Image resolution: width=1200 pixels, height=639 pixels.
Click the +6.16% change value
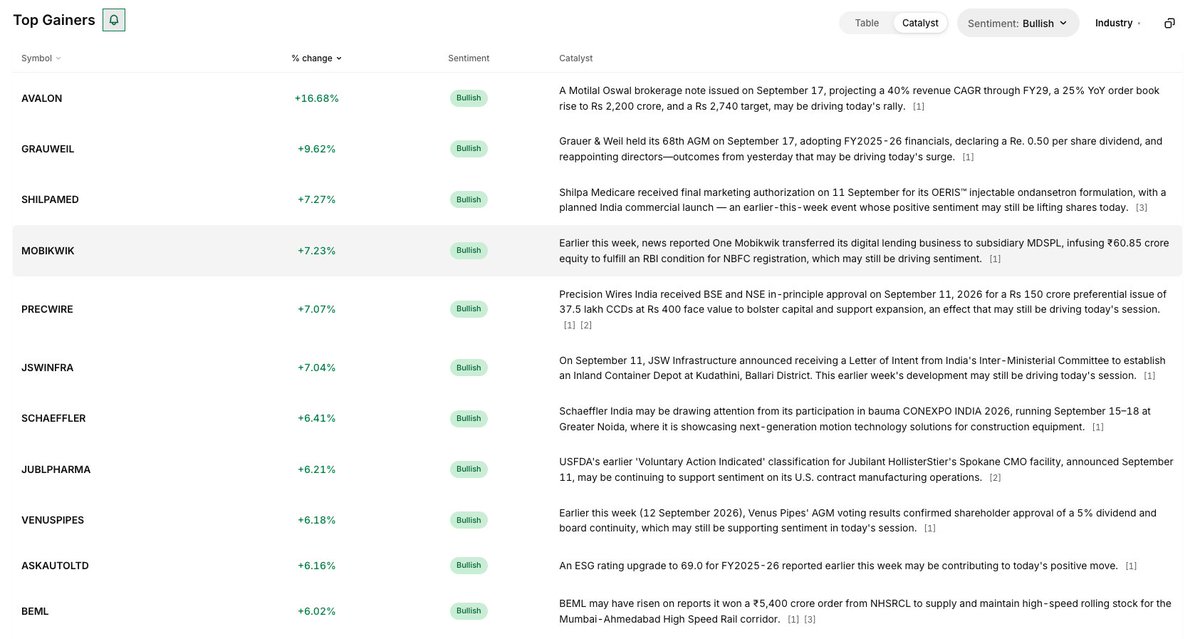(x=317, y=566)
